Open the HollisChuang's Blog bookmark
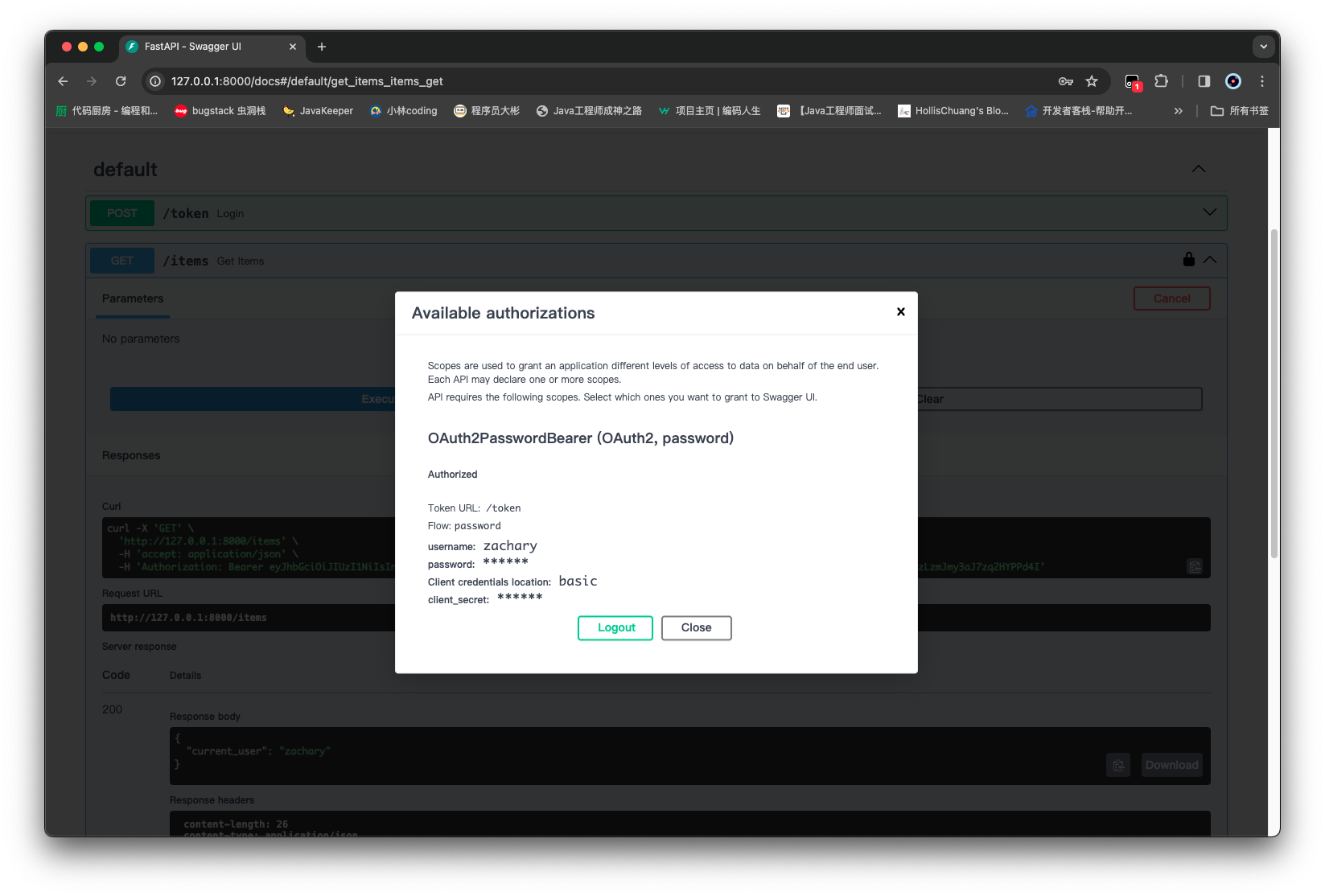 (x=953, y=111)
